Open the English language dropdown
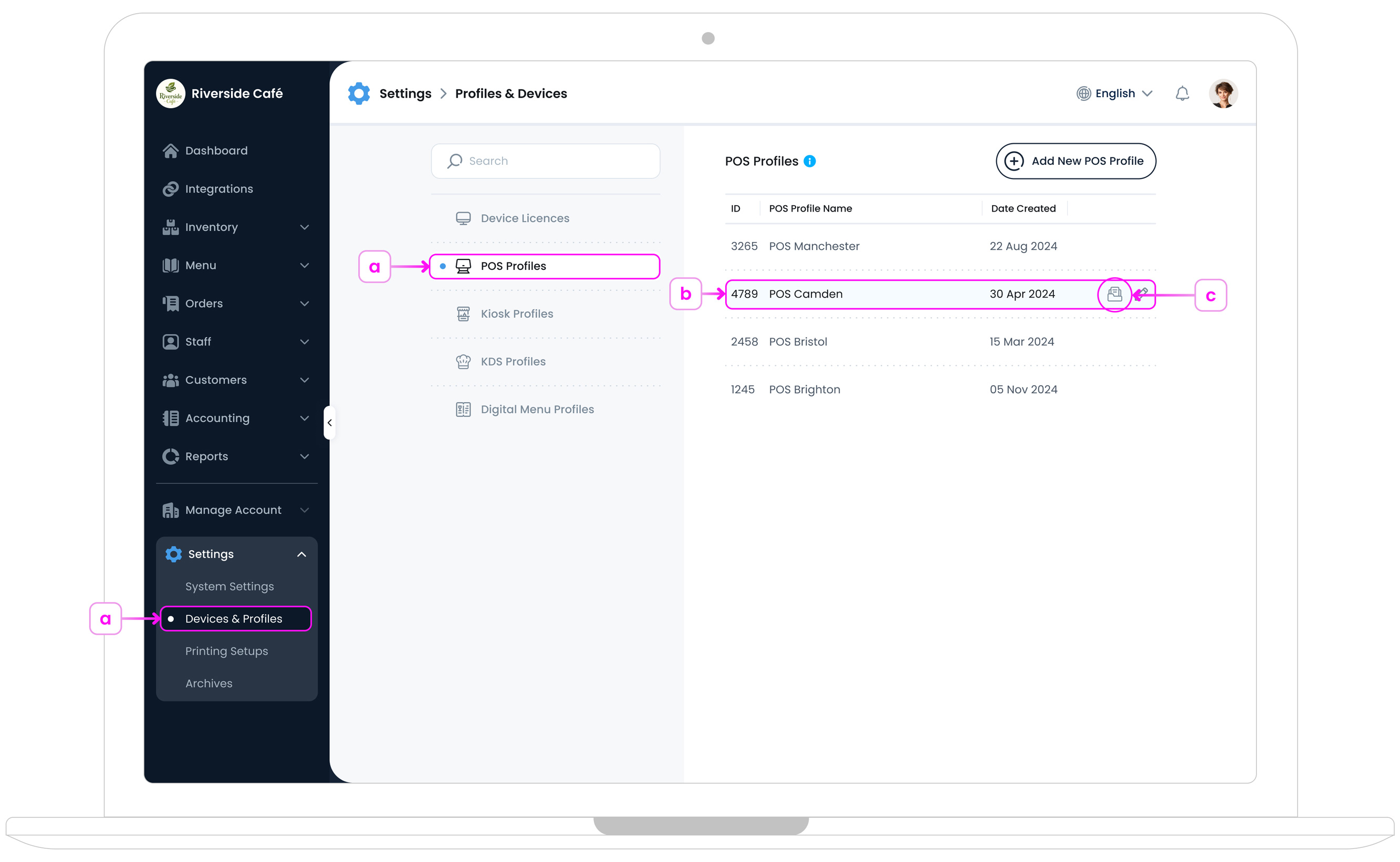 pos(1114,93)
